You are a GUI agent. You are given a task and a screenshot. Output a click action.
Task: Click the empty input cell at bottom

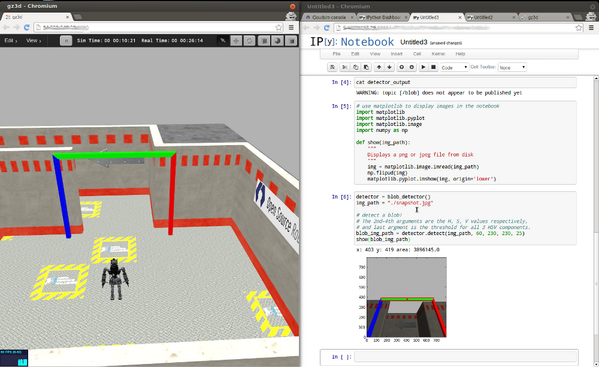pos(465,357)
